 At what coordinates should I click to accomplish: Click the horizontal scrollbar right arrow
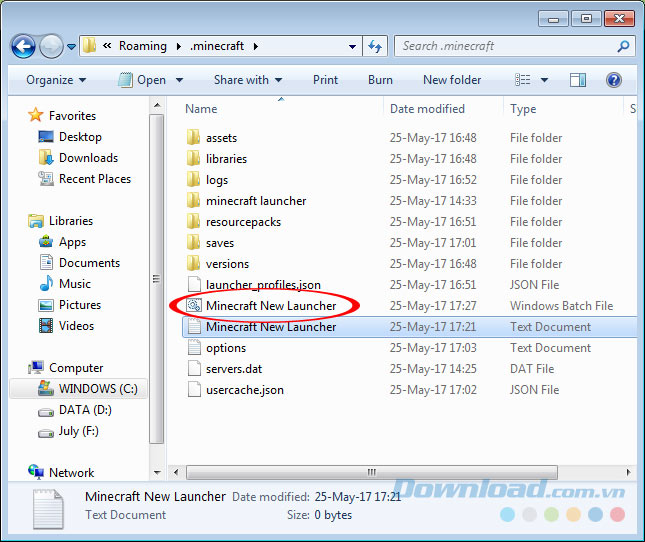(x=629, y=472)
